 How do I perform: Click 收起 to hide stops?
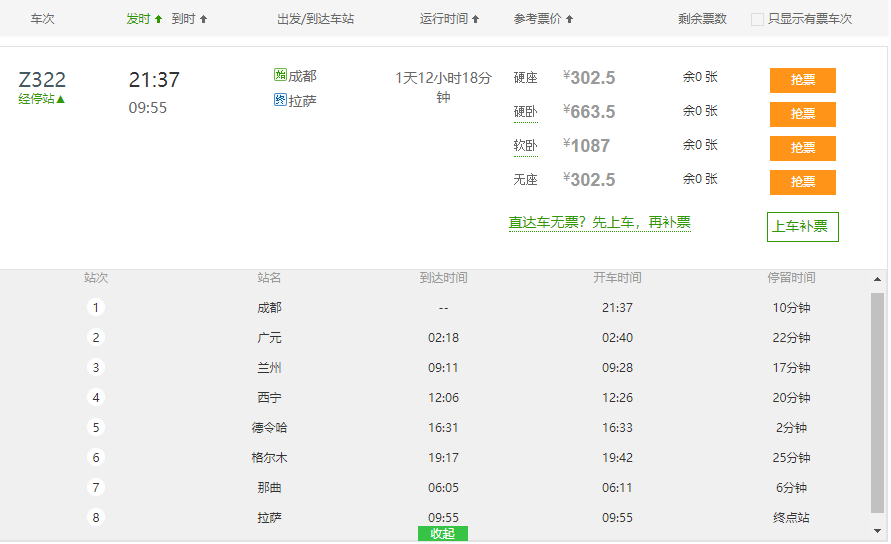pos(442,534)
